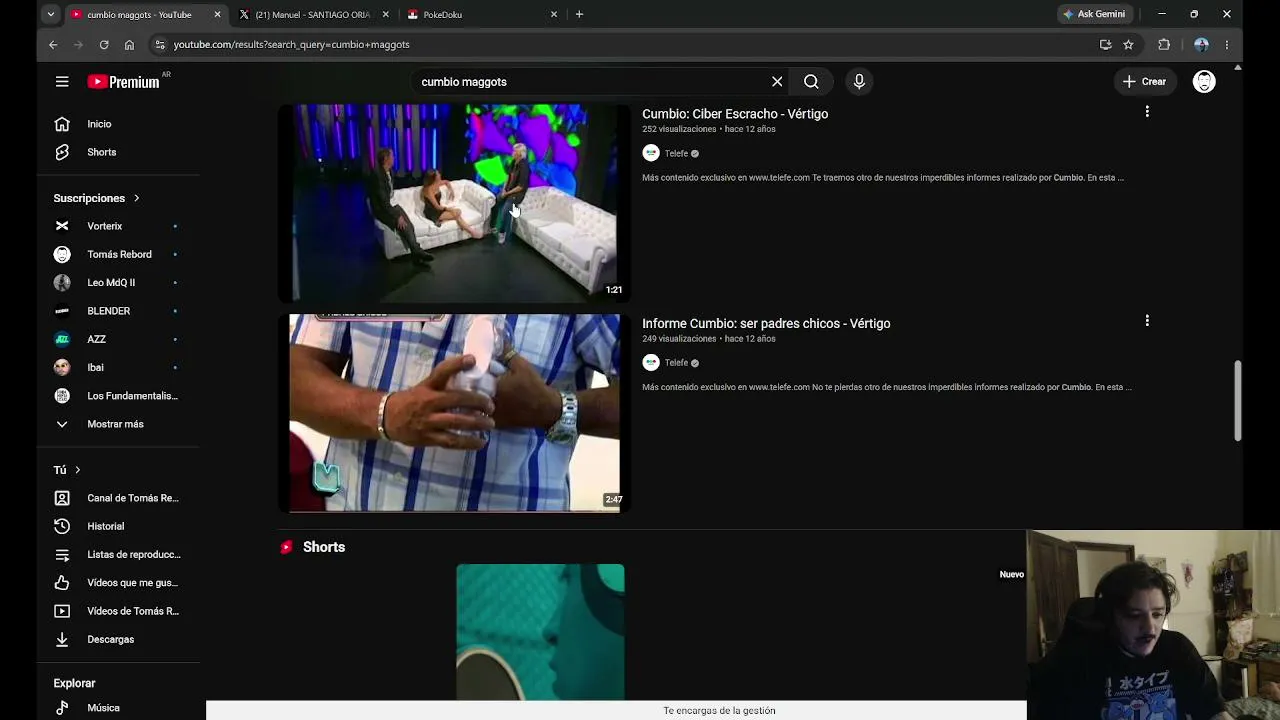This screenshot has height=720, width=1280.
Task: Click the page vertical scrollbar thumb
Action: (1238, 400)
